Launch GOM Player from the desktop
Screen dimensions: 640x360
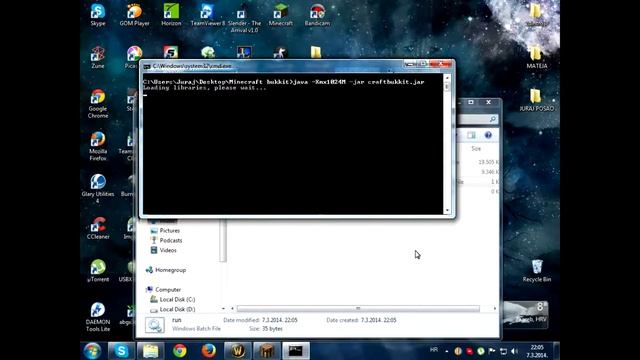(x=134, y=15)
